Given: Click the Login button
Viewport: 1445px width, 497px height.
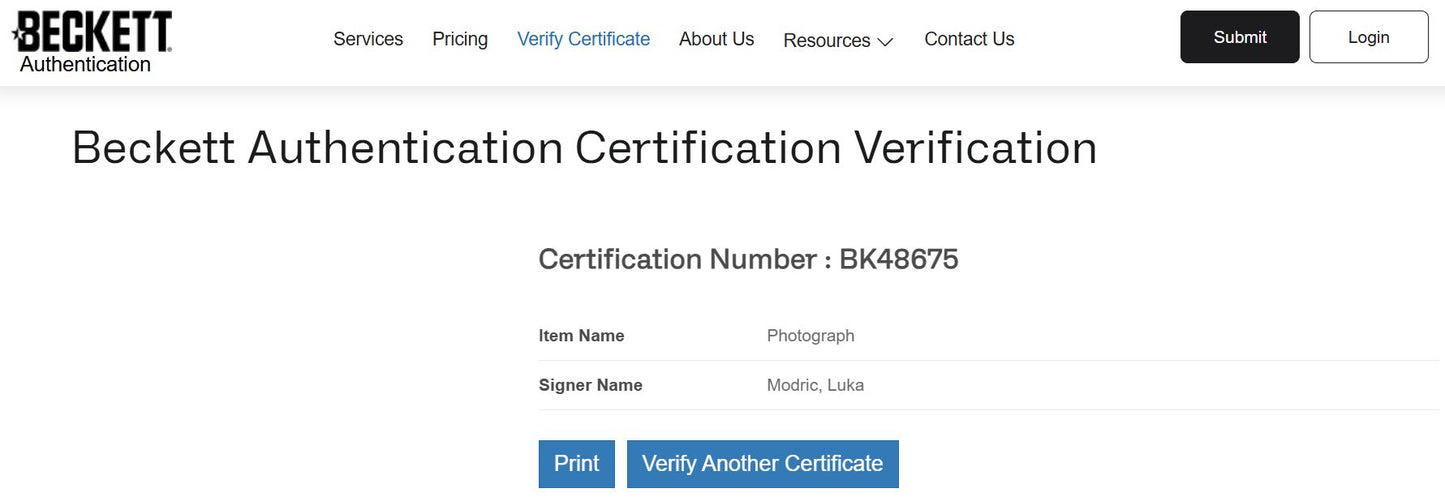Looking at the screenshot, I should coord(1368,37).
